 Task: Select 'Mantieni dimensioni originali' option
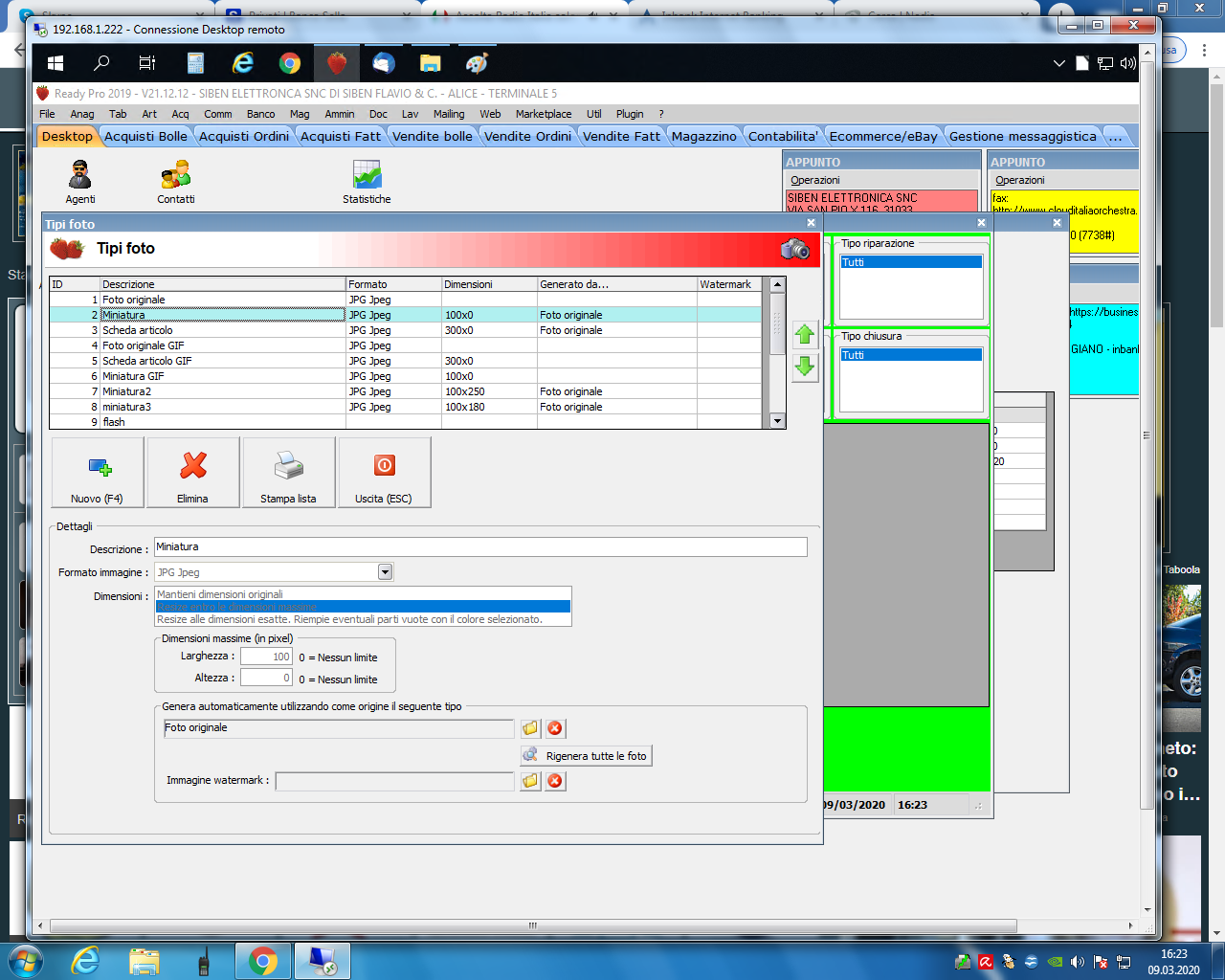coord(220,594)
